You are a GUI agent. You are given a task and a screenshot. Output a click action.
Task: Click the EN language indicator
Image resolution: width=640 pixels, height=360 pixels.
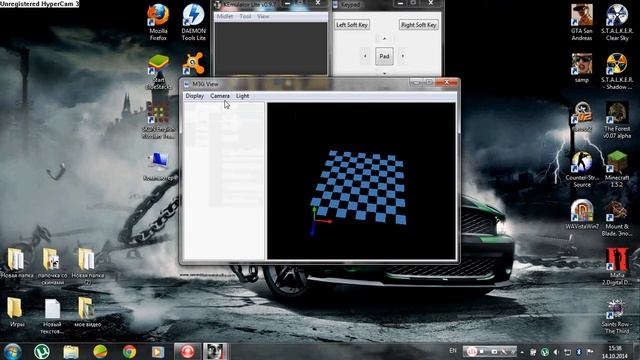[x=453, y=351]
